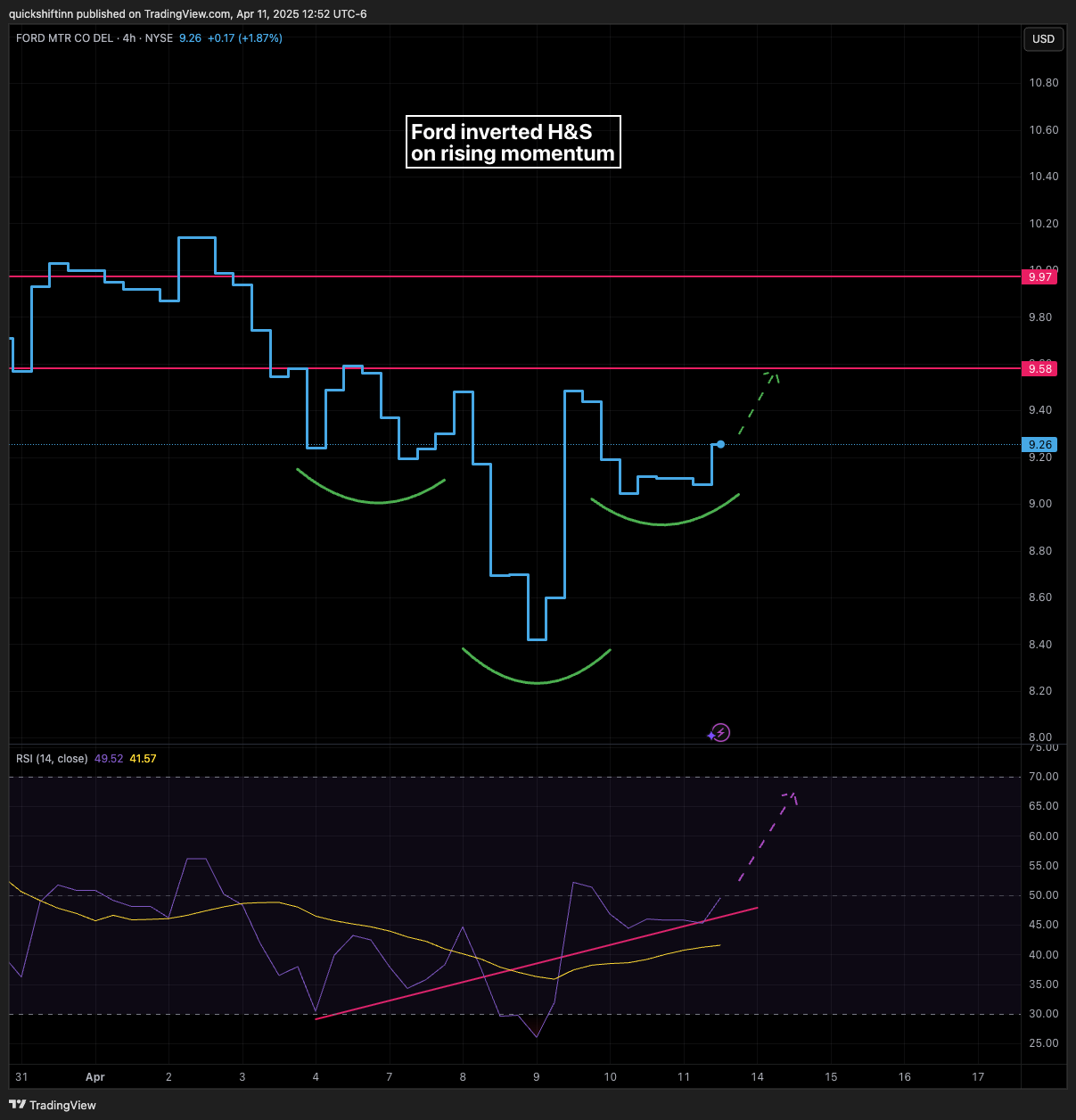Click the RSI (14, close) indicator label
Image resolution: width=1076 pixels, height=1120 pixels.
(x=52, y=759)
